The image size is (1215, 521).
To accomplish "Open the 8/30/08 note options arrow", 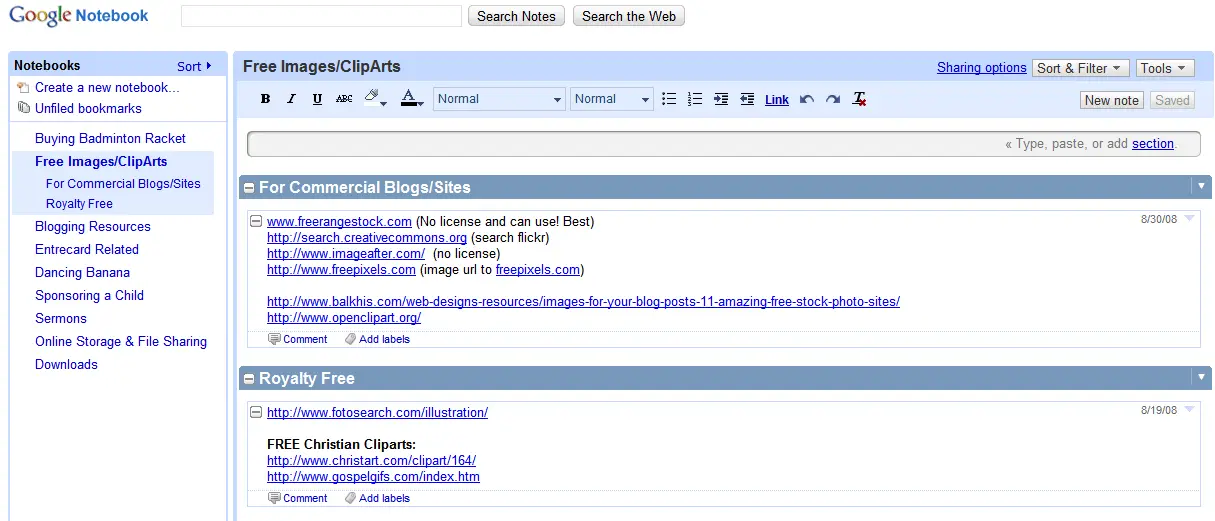I will [1189, 219].
